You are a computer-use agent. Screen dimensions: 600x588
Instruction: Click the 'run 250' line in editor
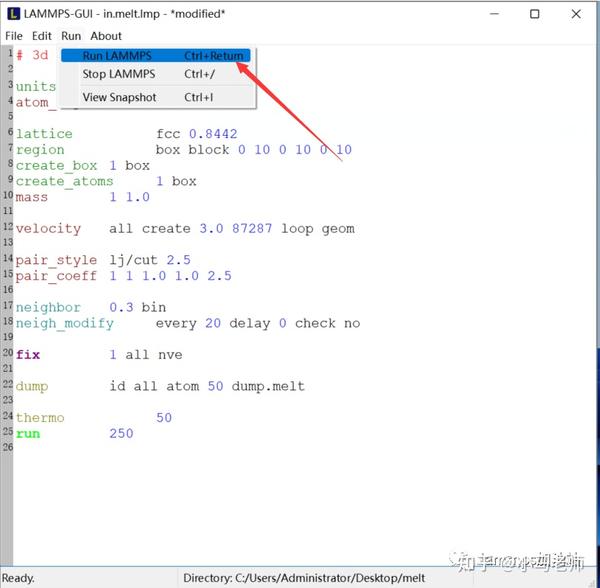(x=75, y=433)
